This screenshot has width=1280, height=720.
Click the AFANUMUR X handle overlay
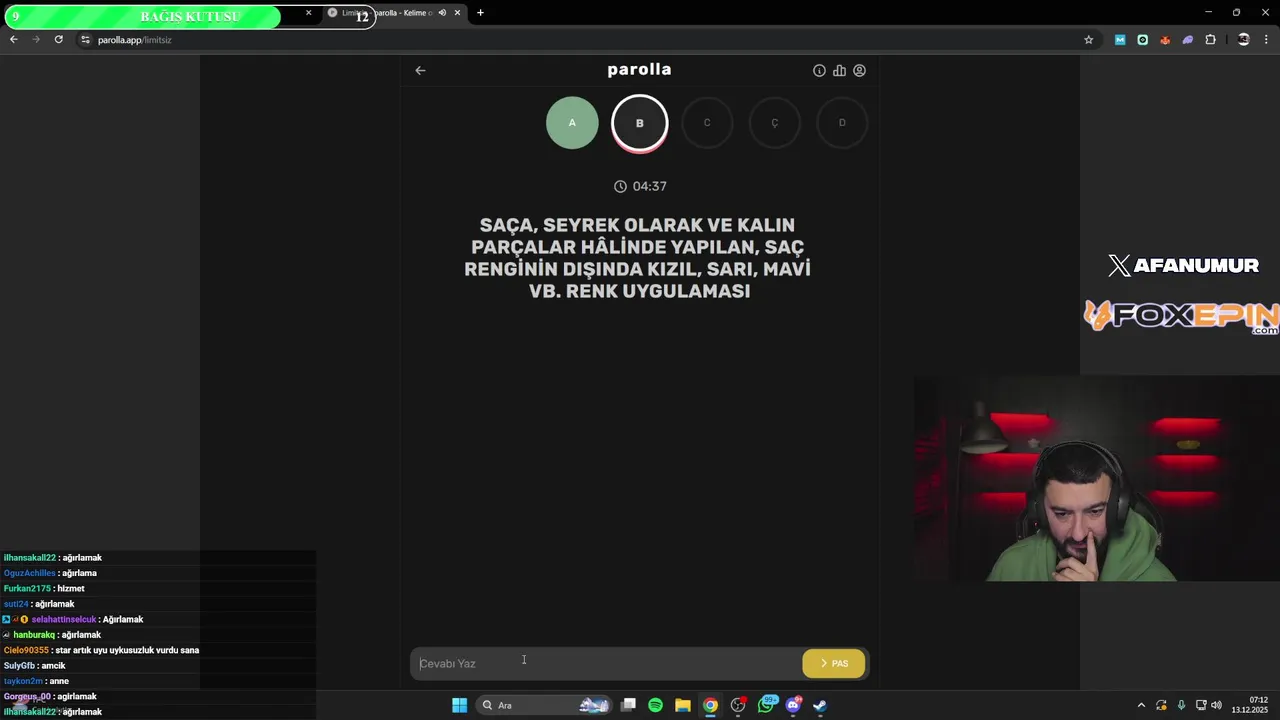(x=1183, y=265)
